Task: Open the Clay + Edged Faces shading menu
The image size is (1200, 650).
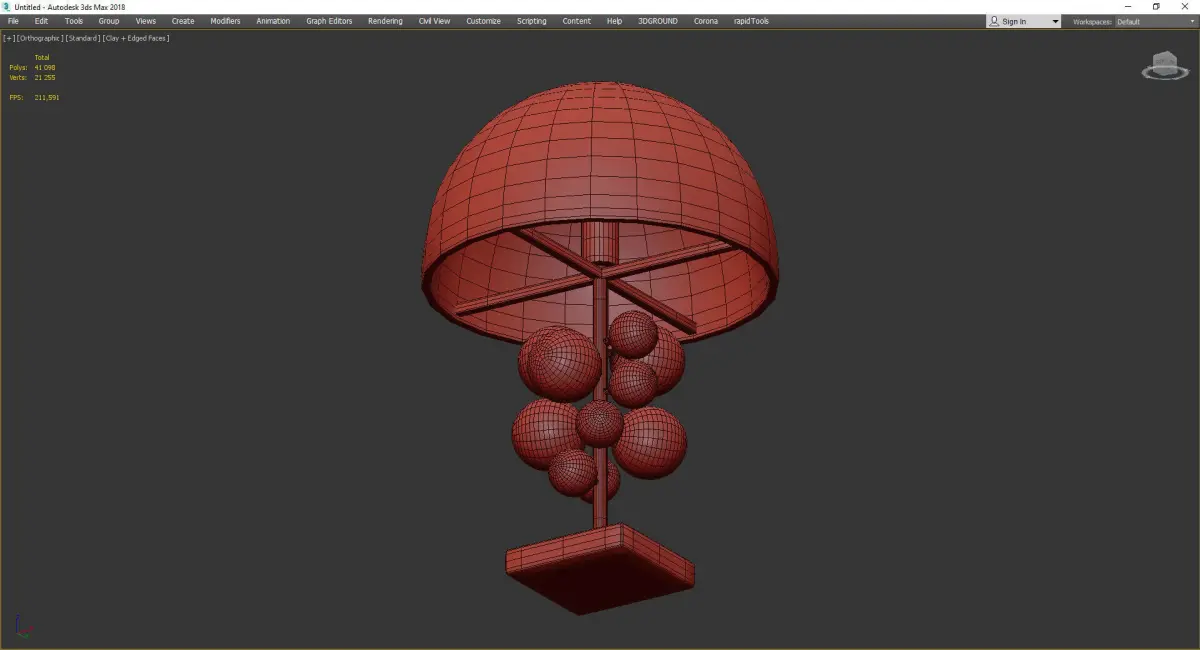Action: 135,38
